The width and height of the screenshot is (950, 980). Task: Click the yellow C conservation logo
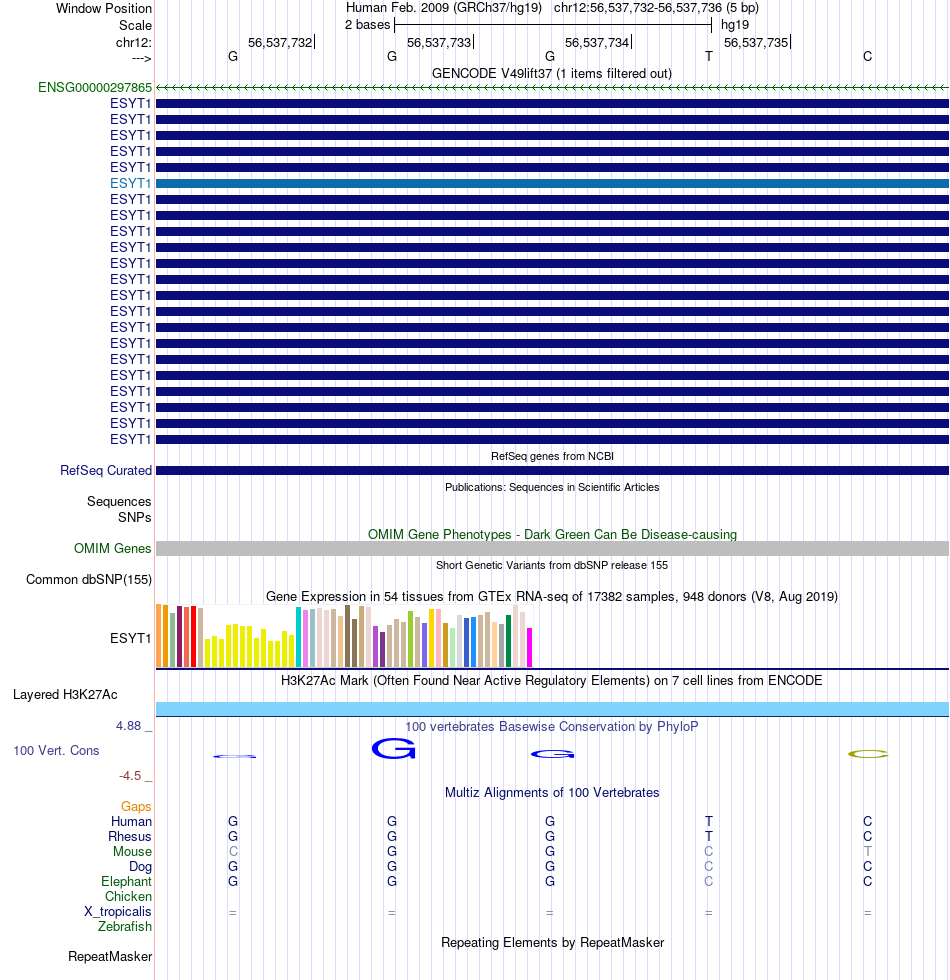tap(868, 754)
